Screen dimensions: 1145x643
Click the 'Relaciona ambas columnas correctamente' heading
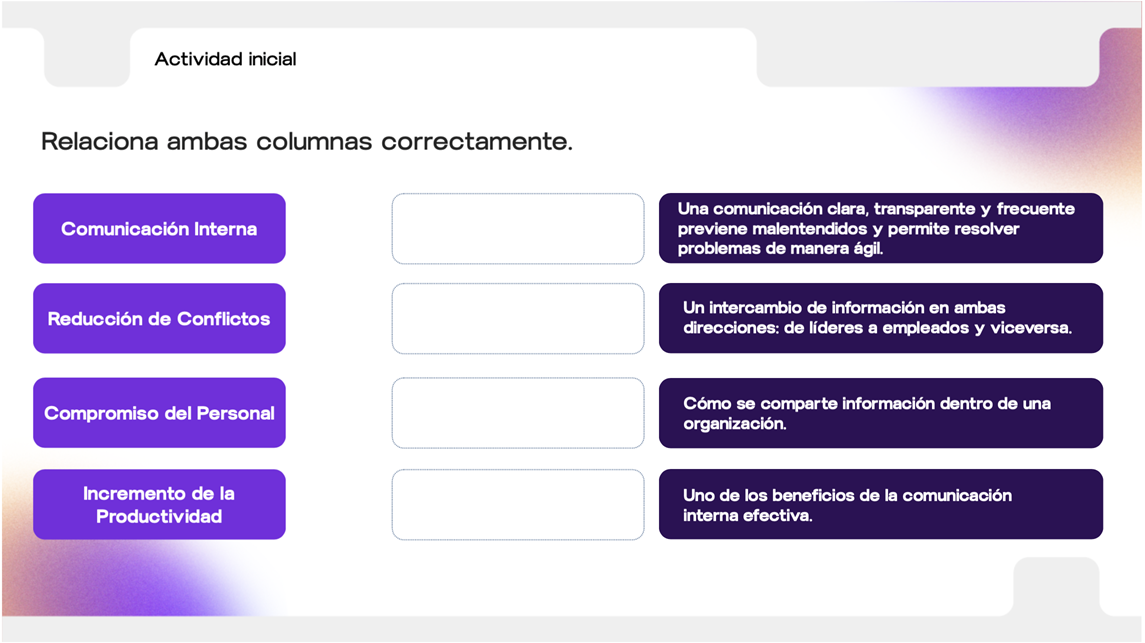point(307,142)
